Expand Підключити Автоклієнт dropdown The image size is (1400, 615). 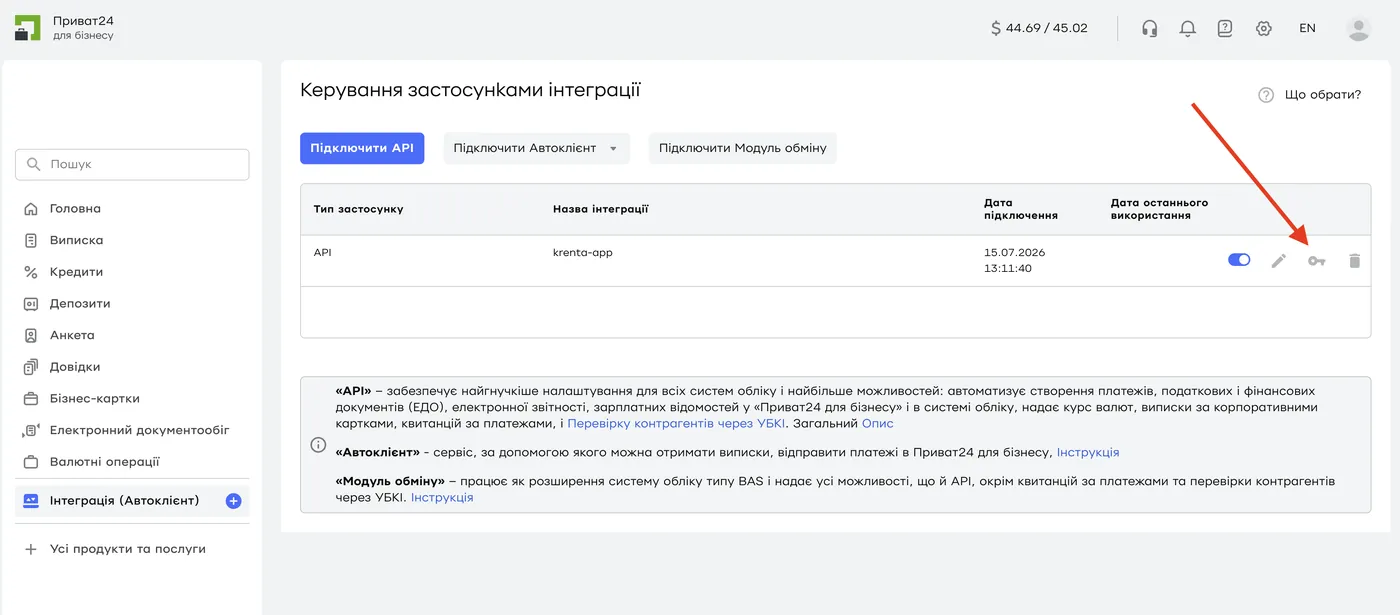click(x=537, y=148)
